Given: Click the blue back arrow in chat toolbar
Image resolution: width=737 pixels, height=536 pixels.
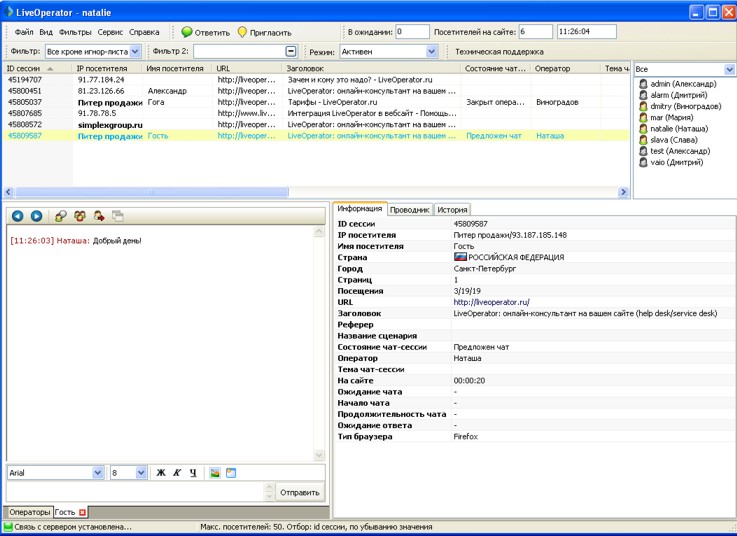Looking at the screenshot, I should point(18,216).
